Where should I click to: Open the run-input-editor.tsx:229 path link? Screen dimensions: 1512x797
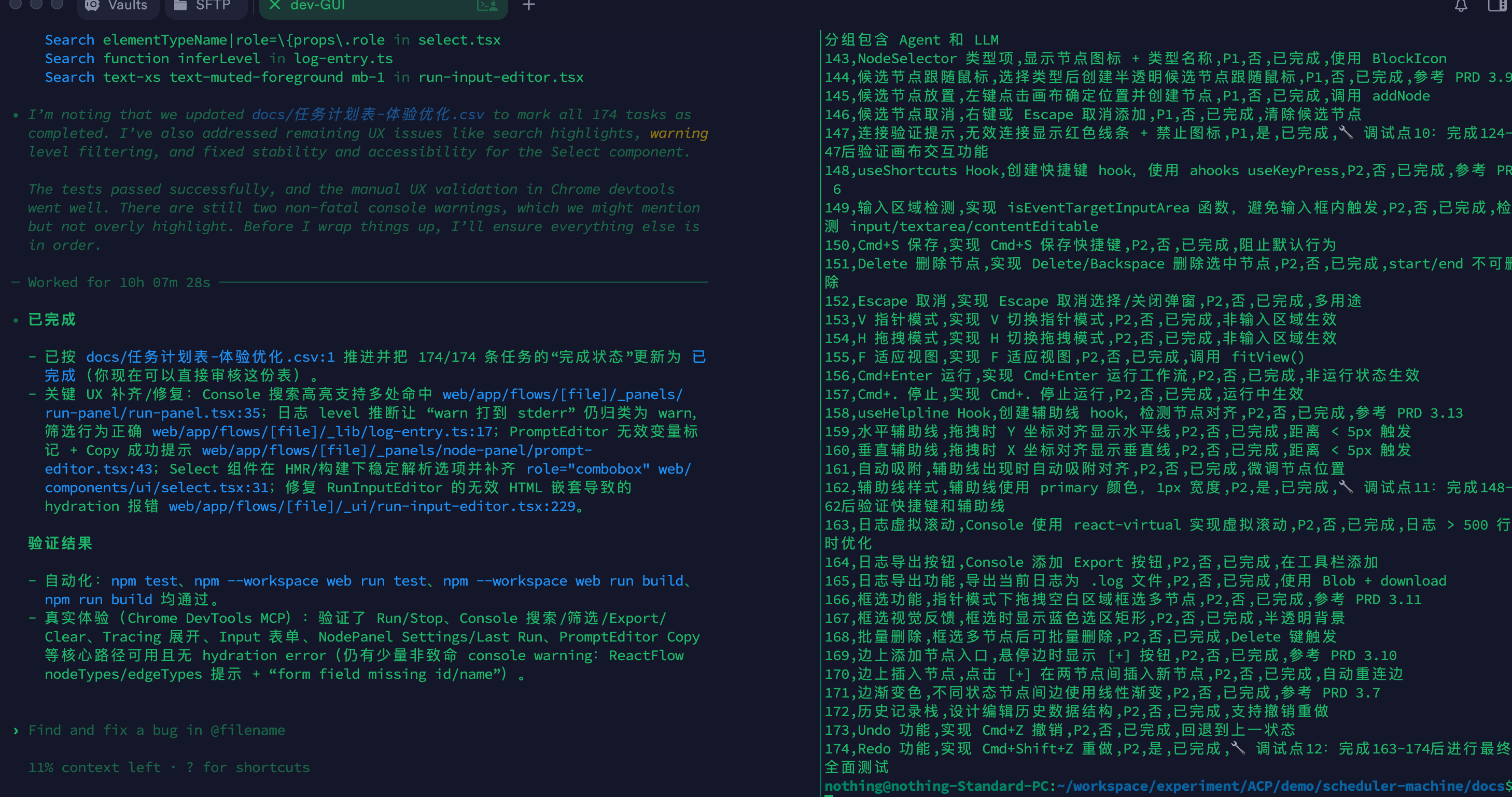[x=372, y=506]
